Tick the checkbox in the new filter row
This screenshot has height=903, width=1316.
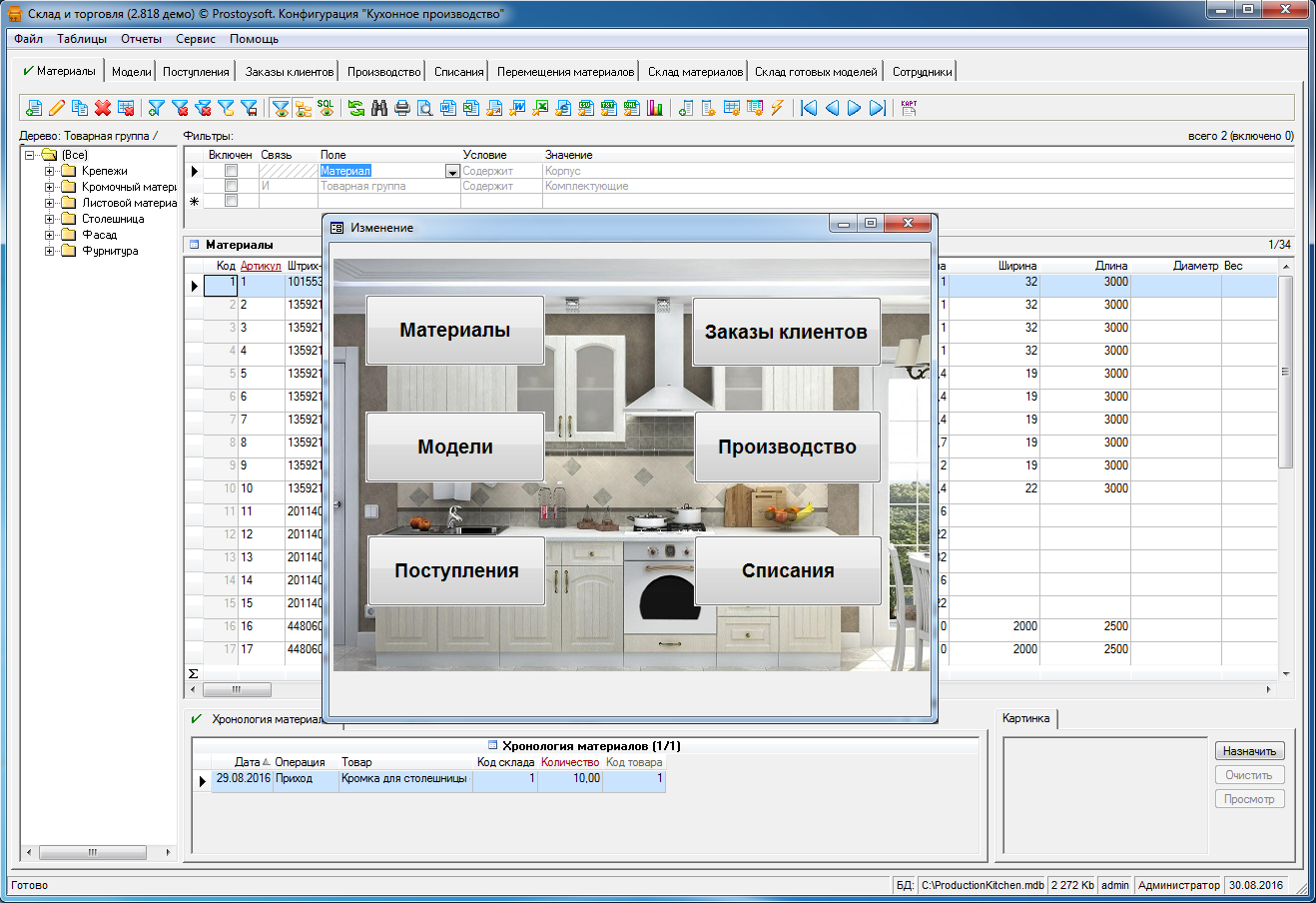(232, 201)
